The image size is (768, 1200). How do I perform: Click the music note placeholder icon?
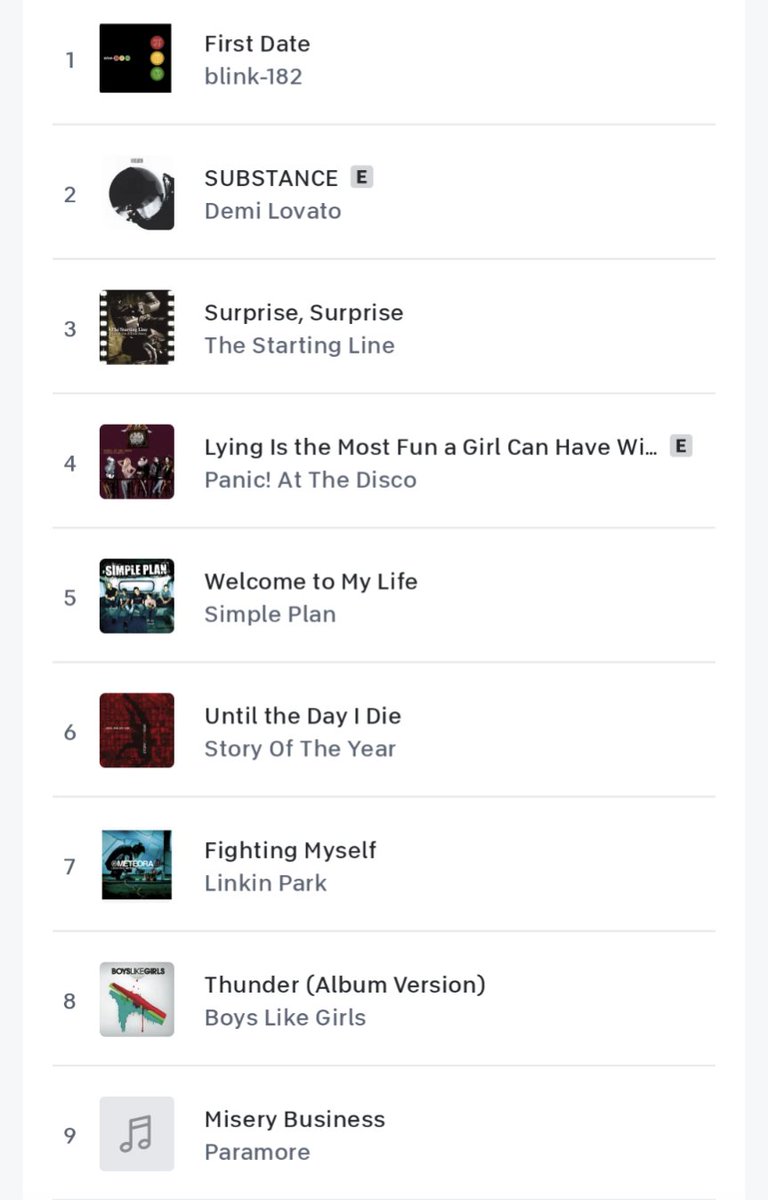(136, 1134)
